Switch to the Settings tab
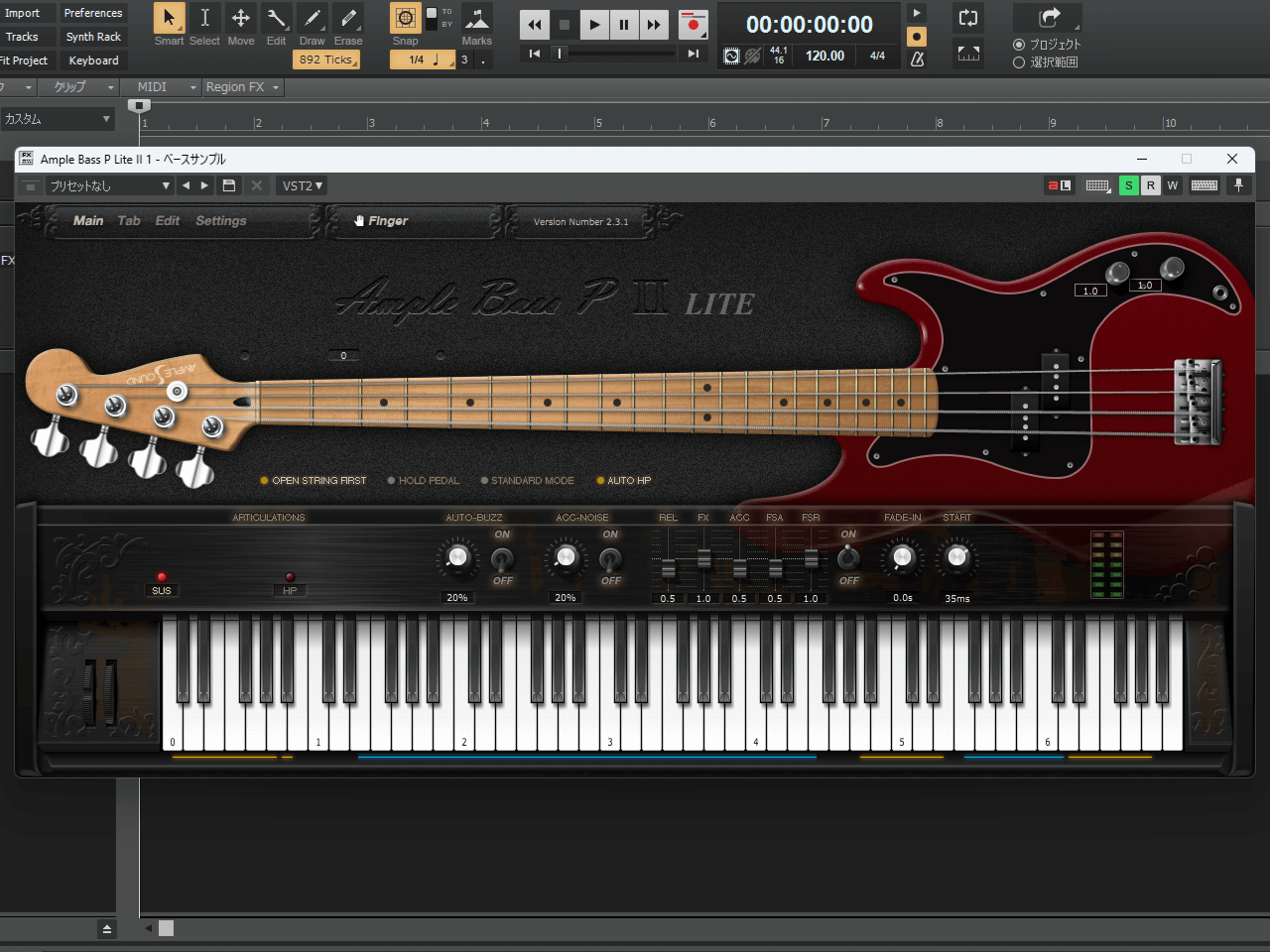The image size is (1270, 952). (220, 221)
